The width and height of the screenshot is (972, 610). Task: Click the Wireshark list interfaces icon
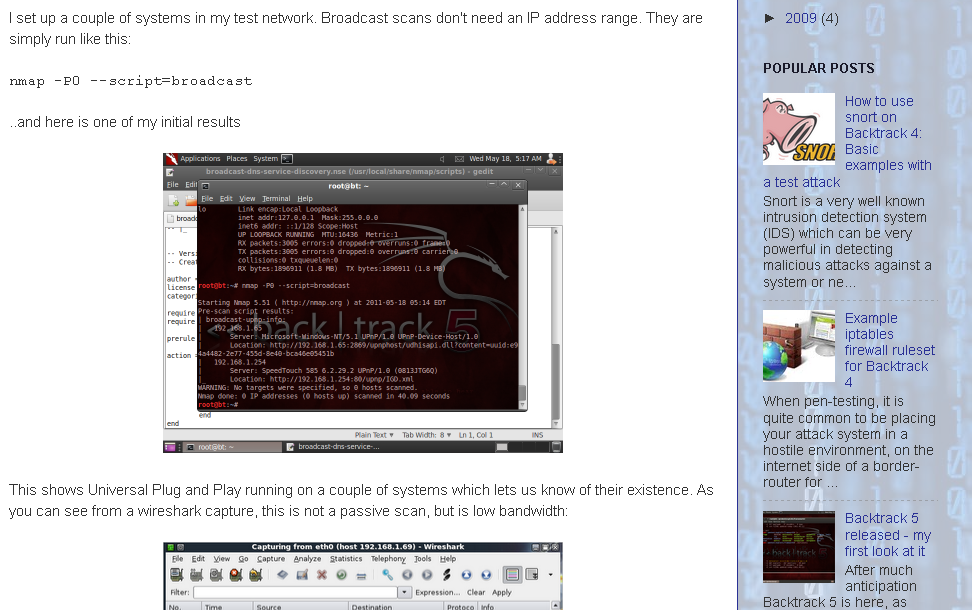[177, 575]
